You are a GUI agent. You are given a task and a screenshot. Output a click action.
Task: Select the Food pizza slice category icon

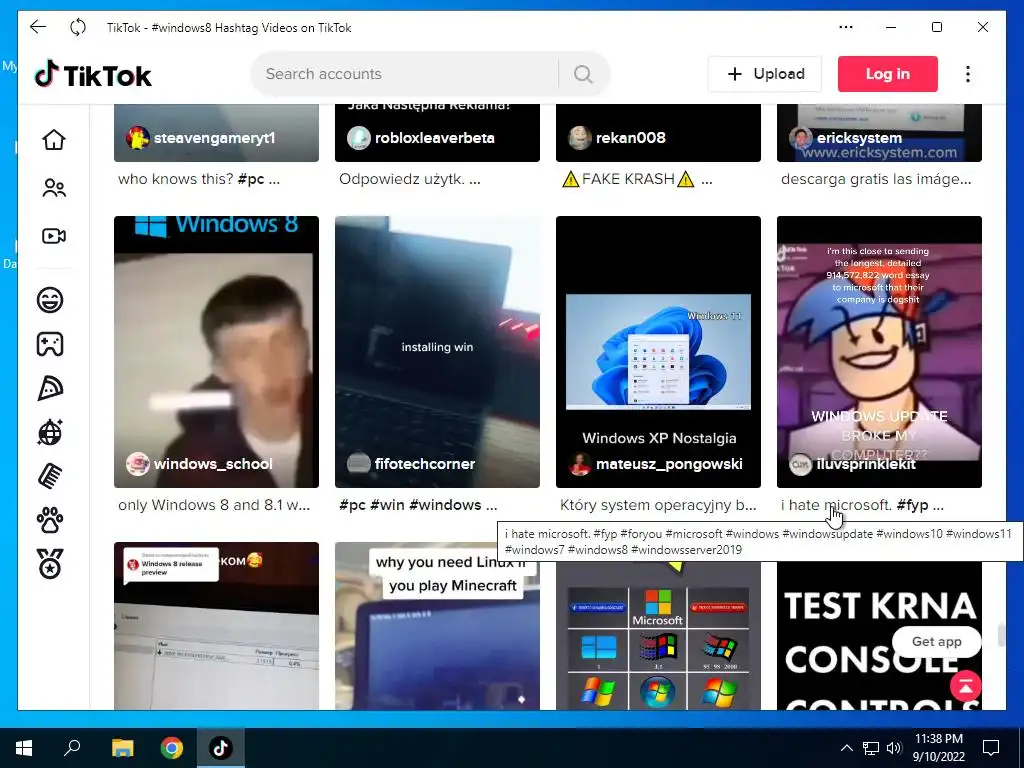(50, 389)
